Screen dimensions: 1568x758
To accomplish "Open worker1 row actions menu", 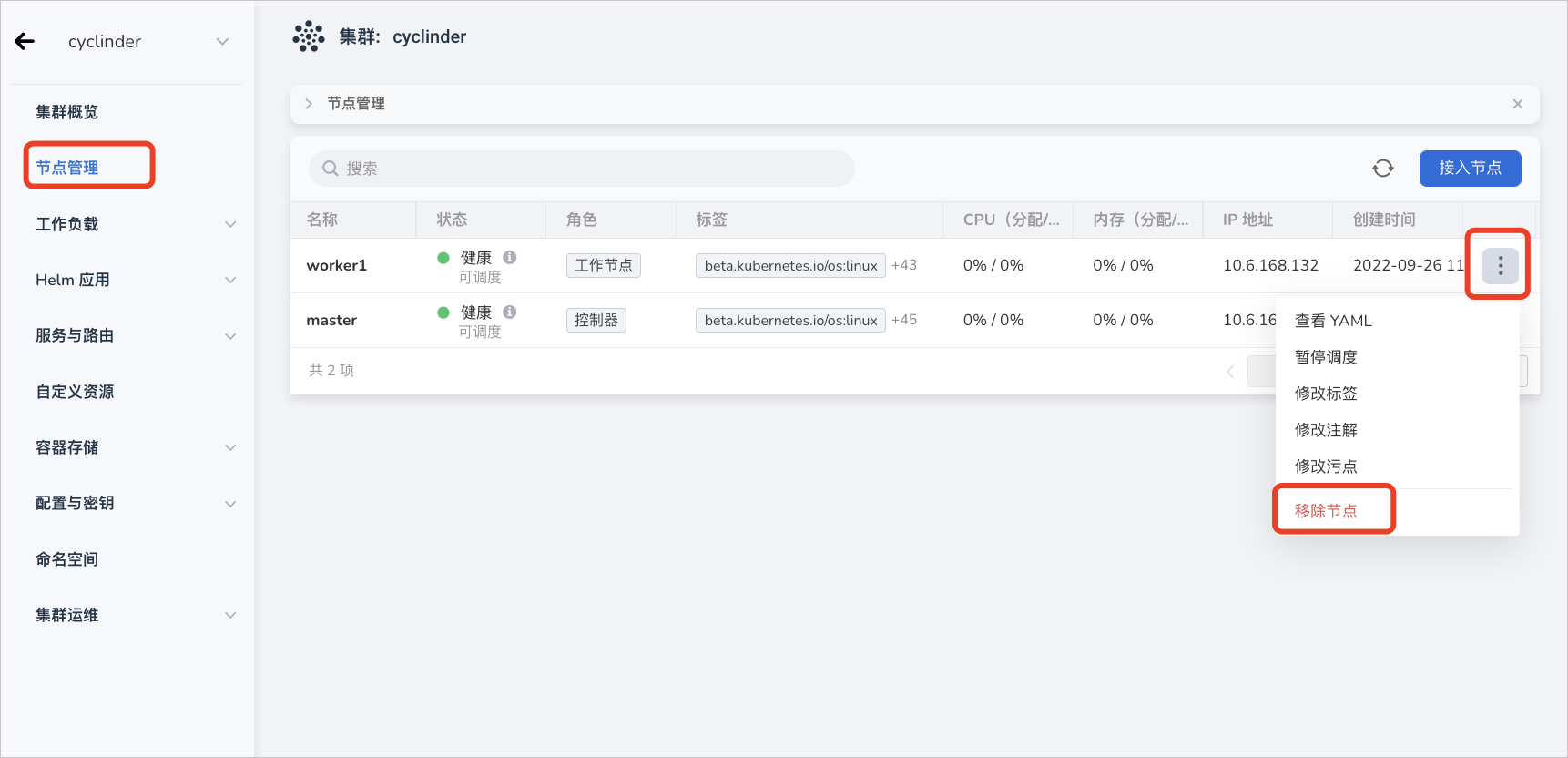I will 1500,266.
